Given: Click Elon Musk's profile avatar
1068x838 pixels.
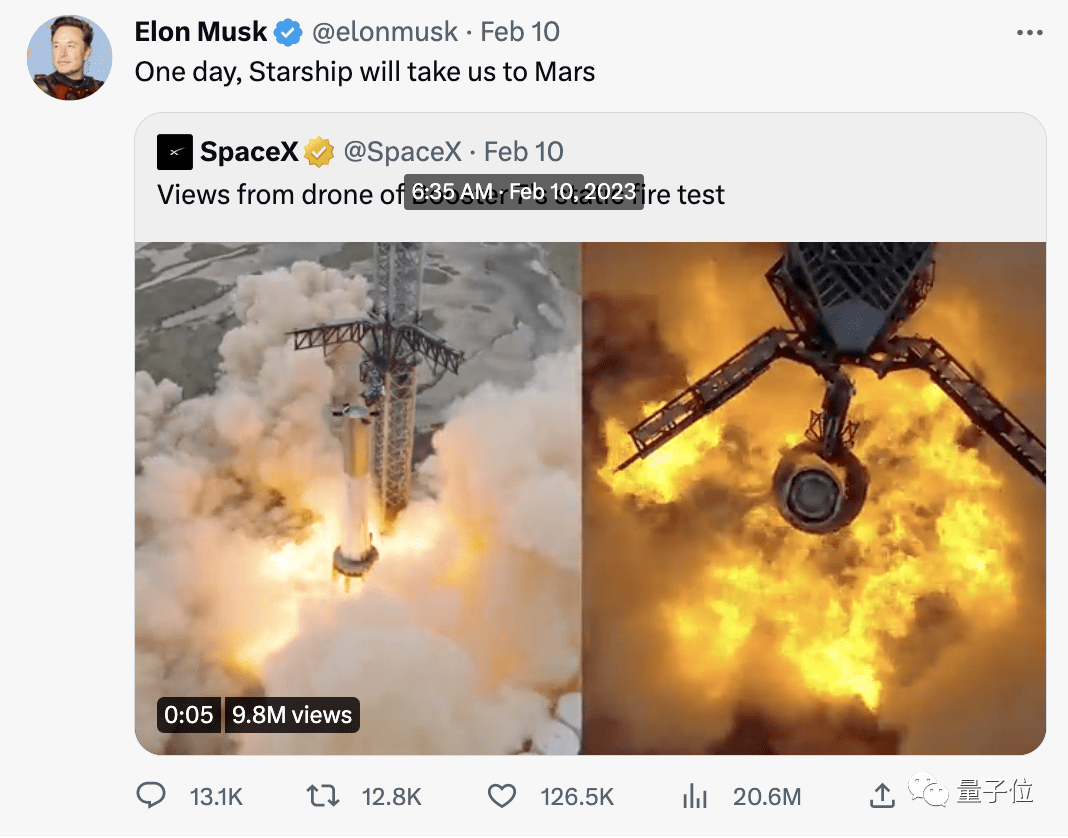Looking at the screenshot, I should click(x=69, y=58).
